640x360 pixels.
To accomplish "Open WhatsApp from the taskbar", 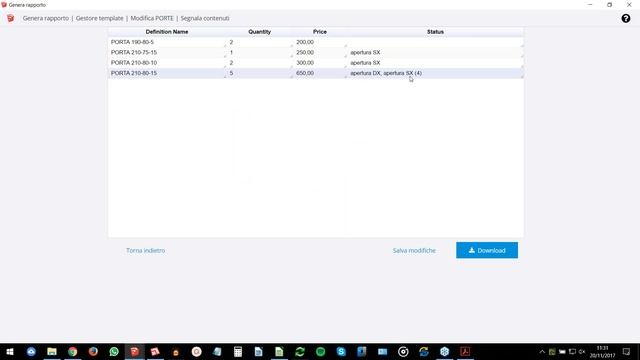I will (114, 351).
